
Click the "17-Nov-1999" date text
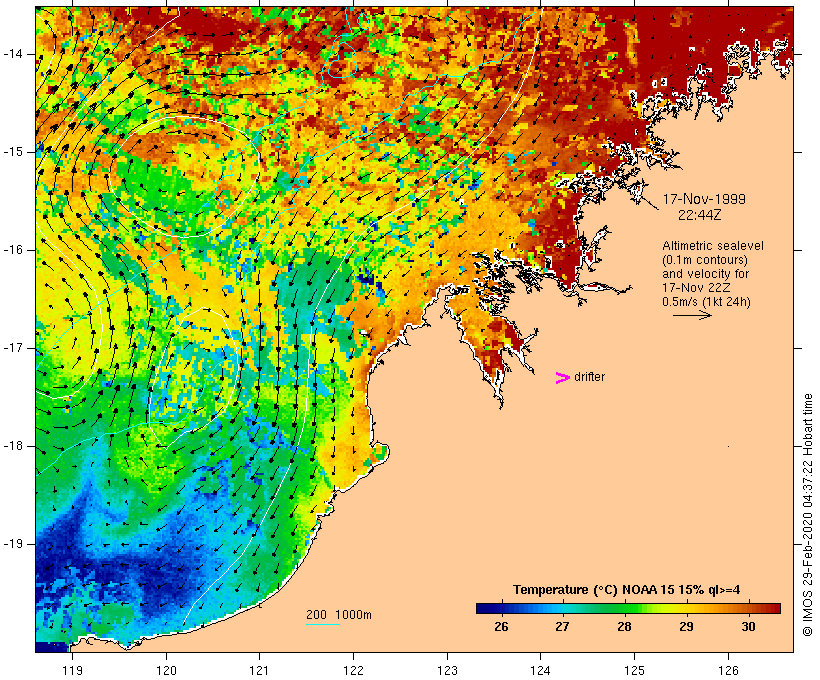tap(704, 199)
